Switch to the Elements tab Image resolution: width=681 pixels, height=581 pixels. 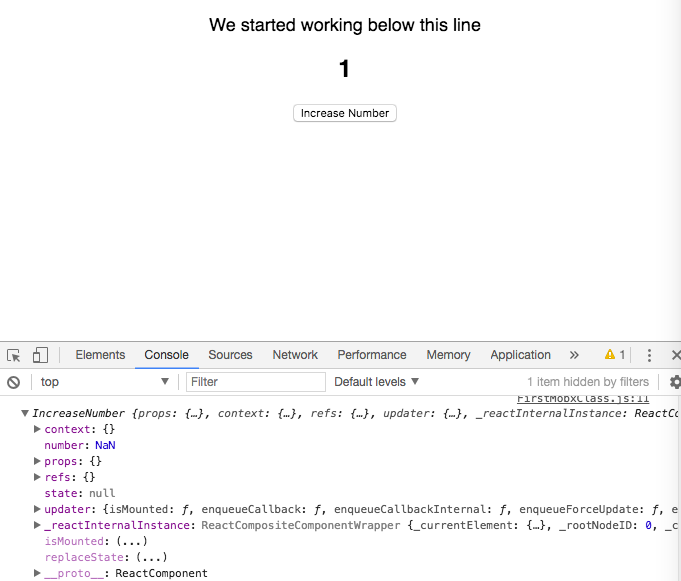point(100,355)
